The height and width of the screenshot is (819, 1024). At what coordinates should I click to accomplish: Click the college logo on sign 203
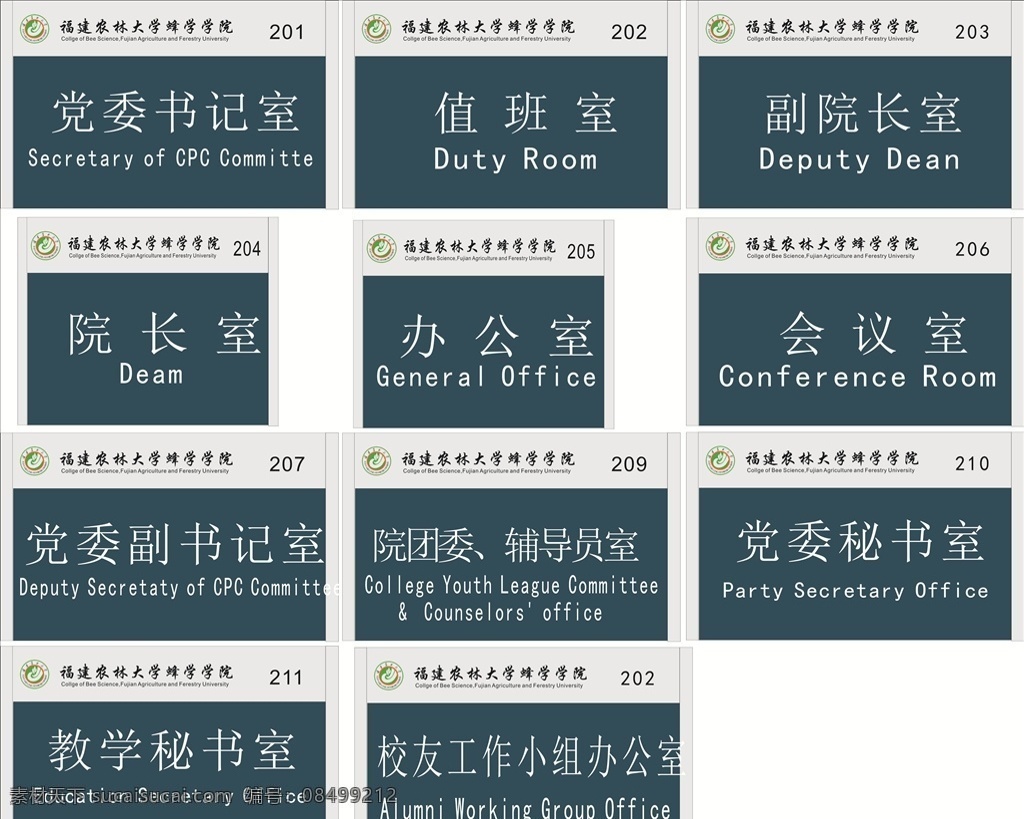pos(720,29)
